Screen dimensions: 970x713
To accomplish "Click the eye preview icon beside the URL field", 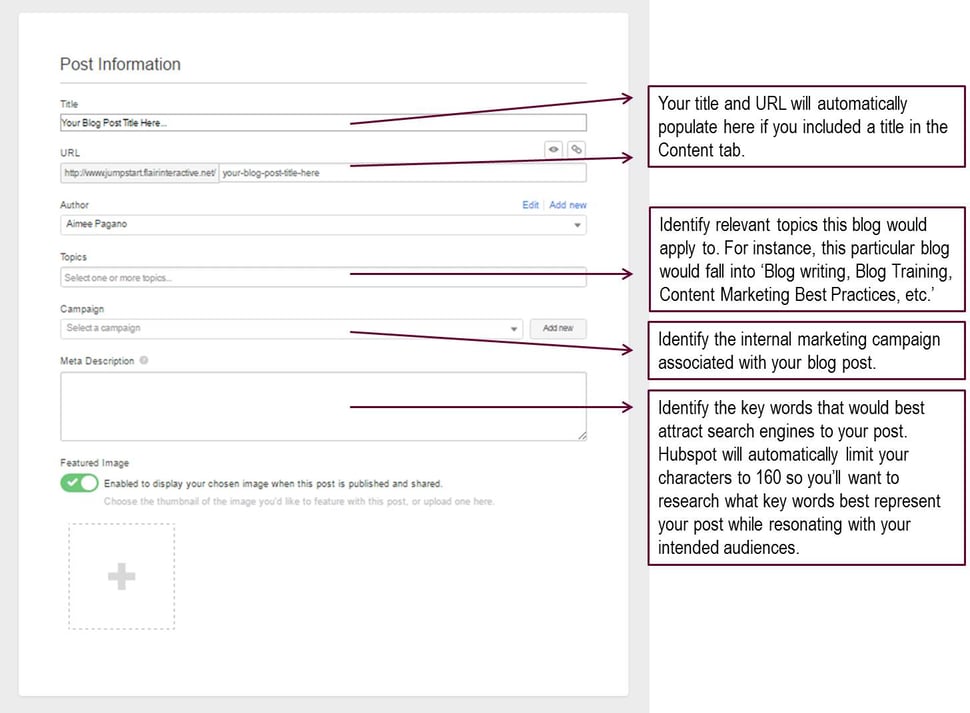I will point(553,149).
